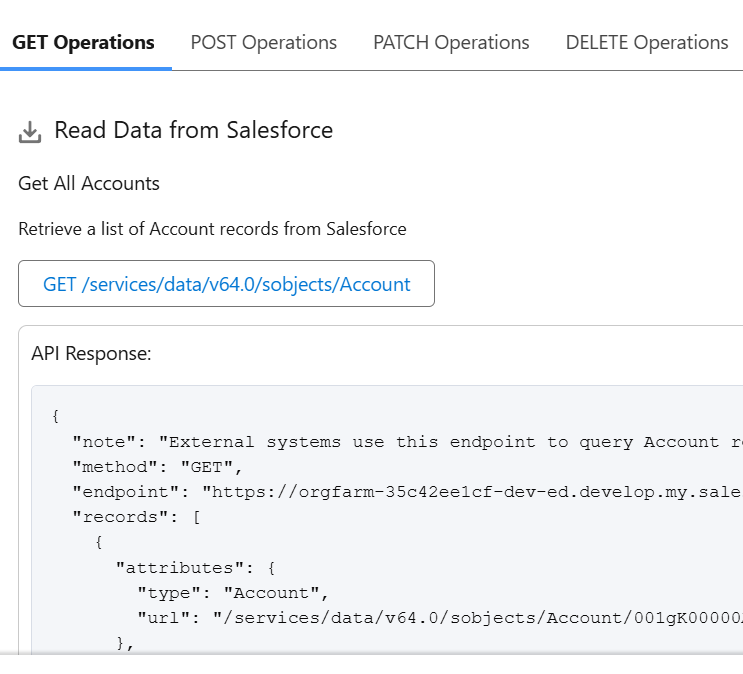Click the "endpoint" URL line in response
The width and height of the screenshot is (743, 674).
pyautogui.click(x=408, y=492)
